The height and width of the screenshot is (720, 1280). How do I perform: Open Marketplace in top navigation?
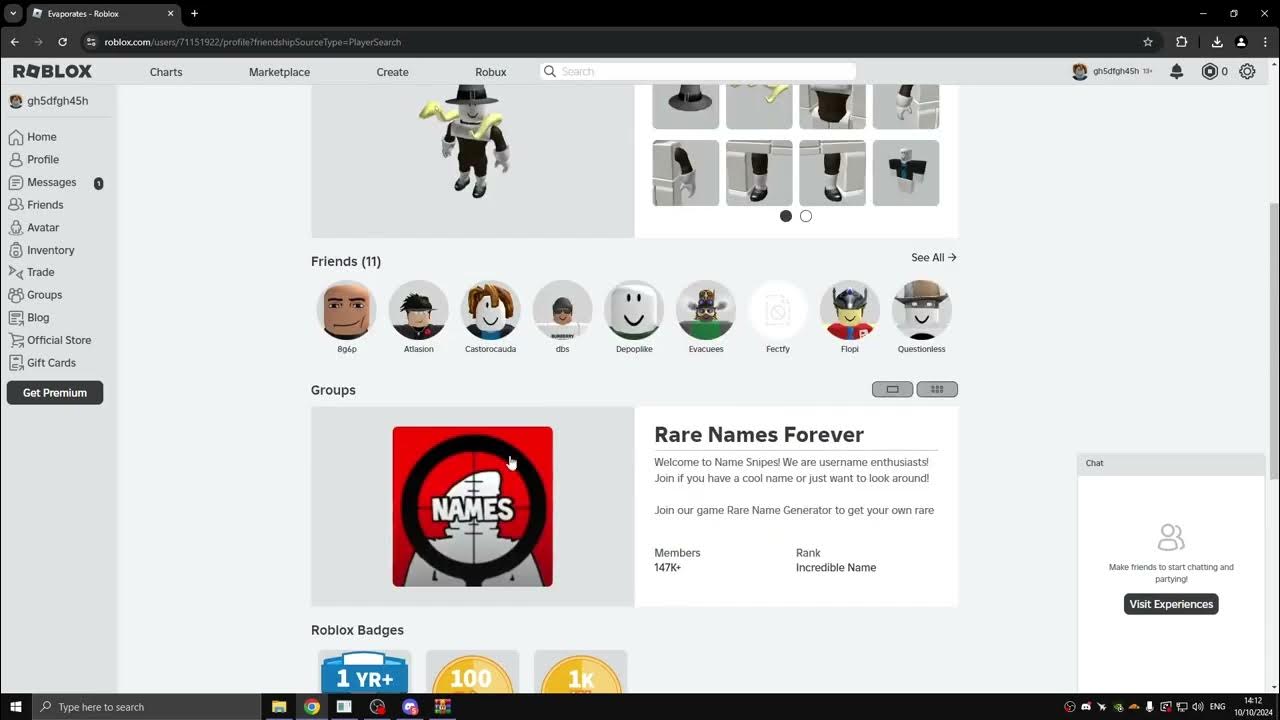point(279,72)
